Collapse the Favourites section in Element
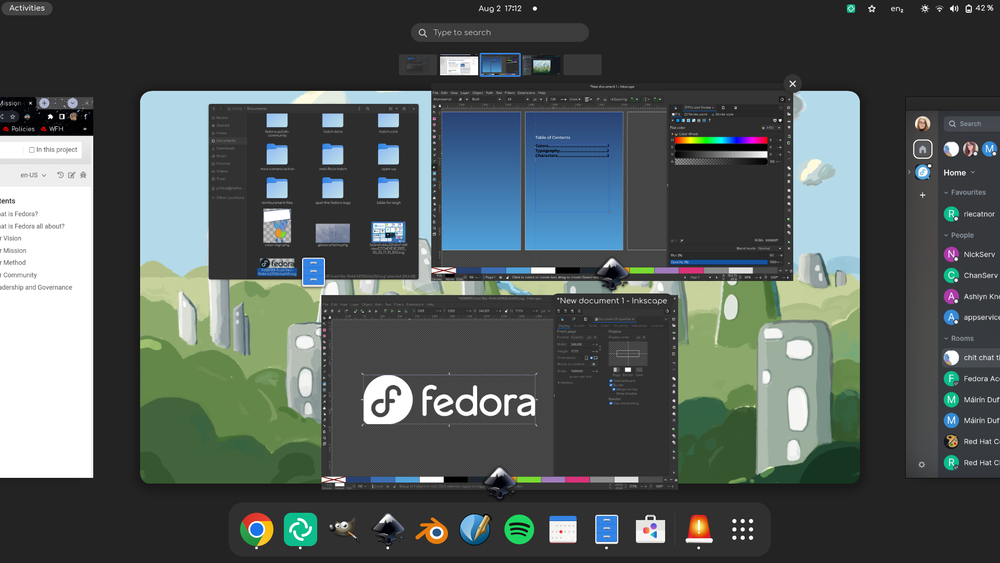This screenshot has height=563, width=1000. tap(965, 193)
